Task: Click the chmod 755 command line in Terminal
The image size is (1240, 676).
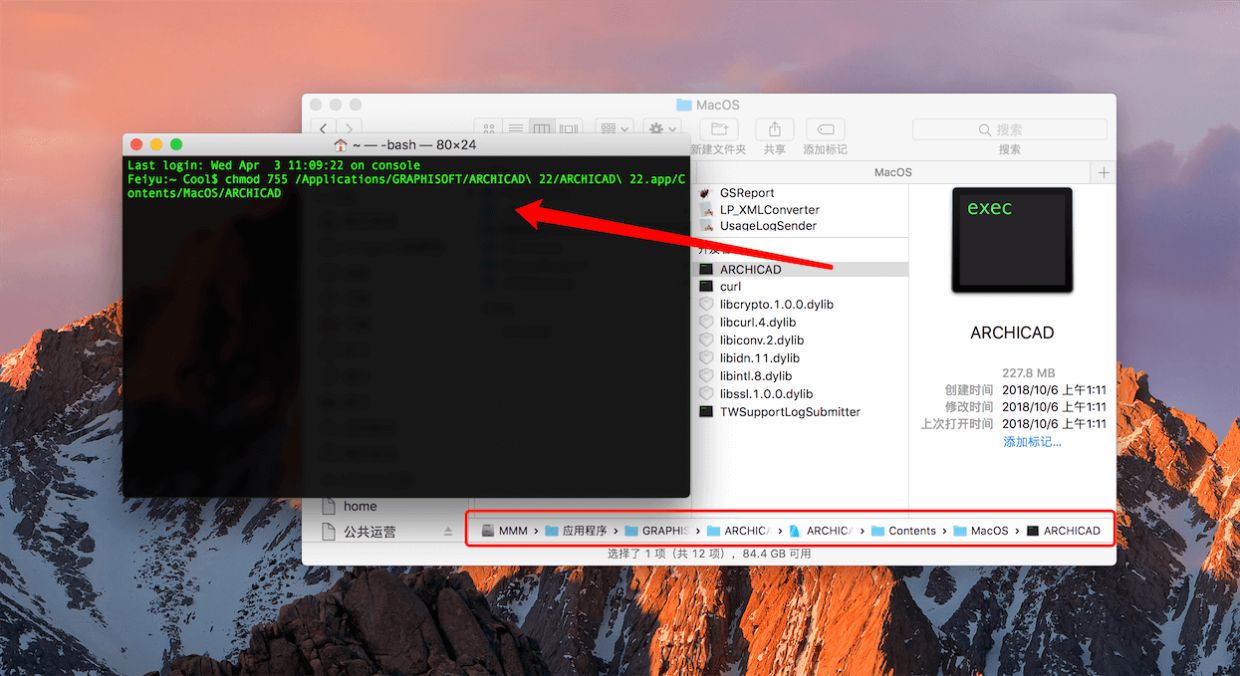Action: pyautogui.click(x=407, y=186)
